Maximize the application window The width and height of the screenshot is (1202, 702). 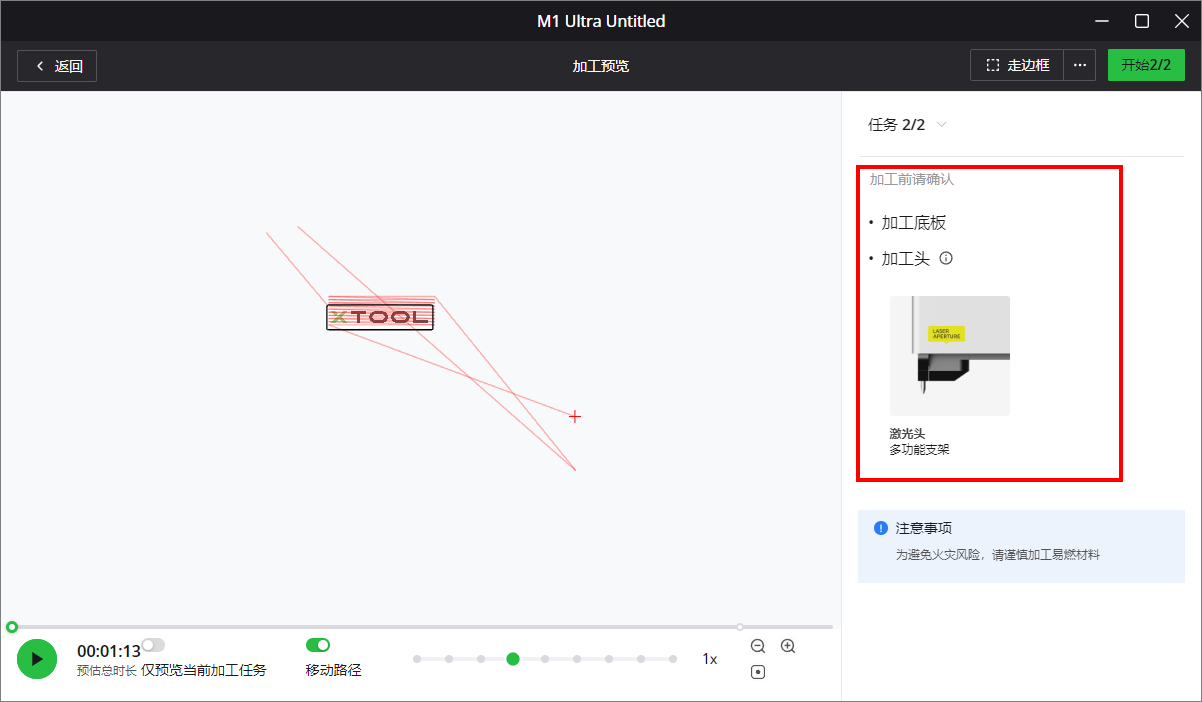click(x=1142, y=20)
